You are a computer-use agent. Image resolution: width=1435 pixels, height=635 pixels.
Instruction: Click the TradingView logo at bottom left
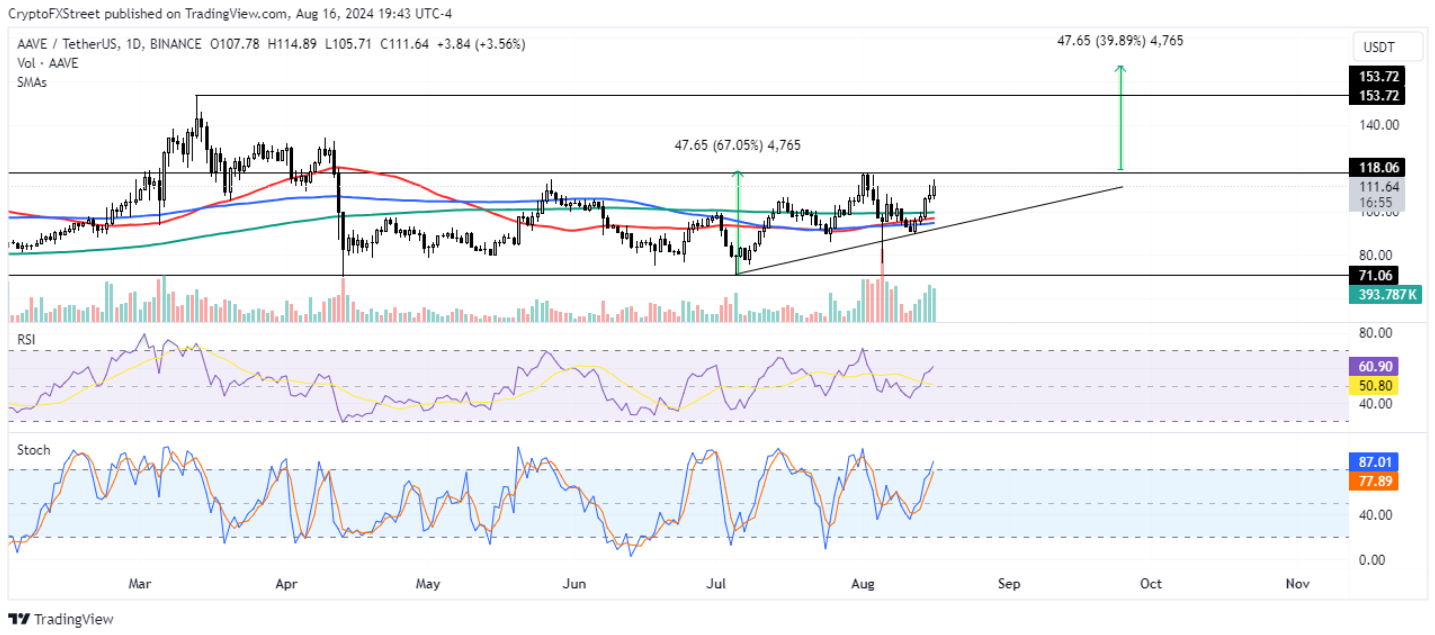[61, 619]
